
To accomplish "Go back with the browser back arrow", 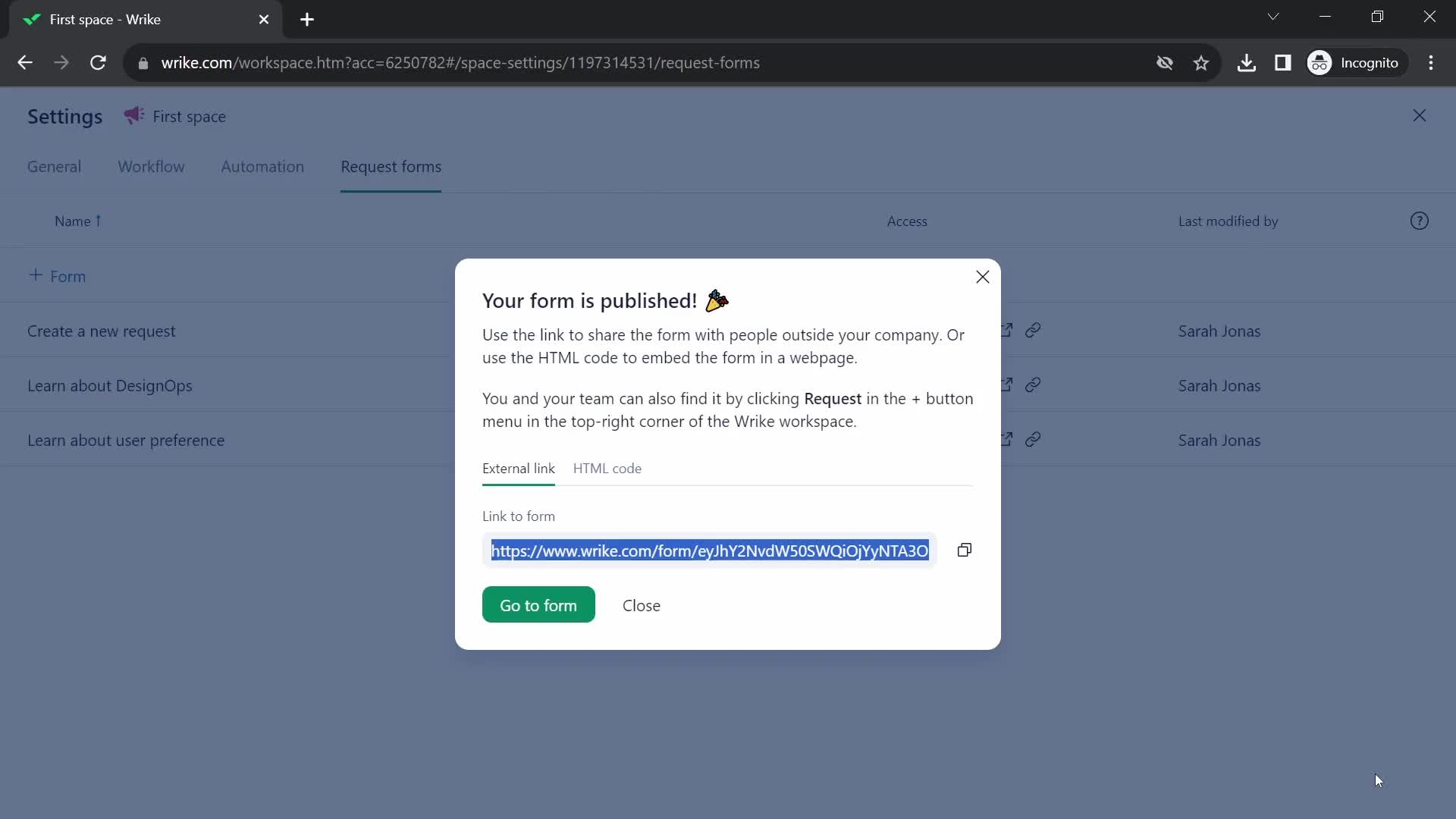I will (25, 63).
